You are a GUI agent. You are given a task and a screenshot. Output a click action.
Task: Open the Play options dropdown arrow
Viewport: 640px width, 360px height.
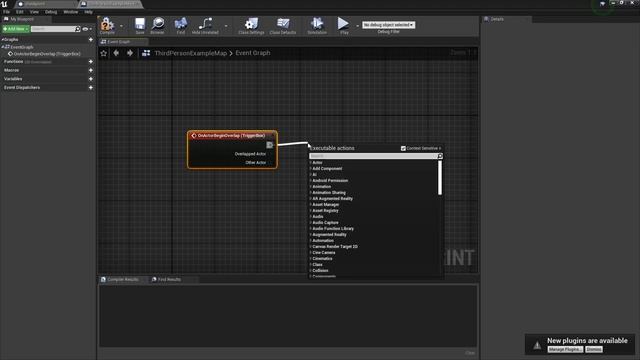pyautogui.click(x=358, y=26)
